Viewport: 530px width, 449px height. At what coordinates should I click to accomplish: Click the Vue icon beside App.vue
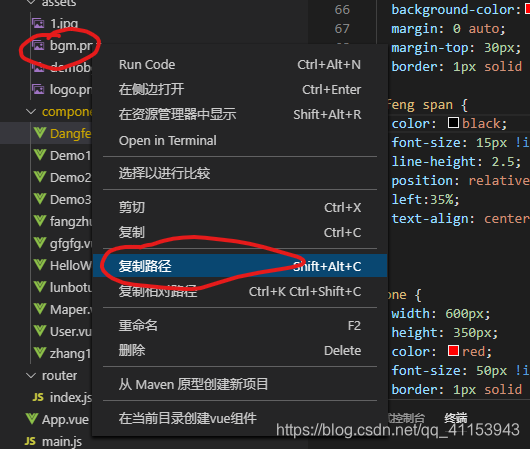pos(32,419)
